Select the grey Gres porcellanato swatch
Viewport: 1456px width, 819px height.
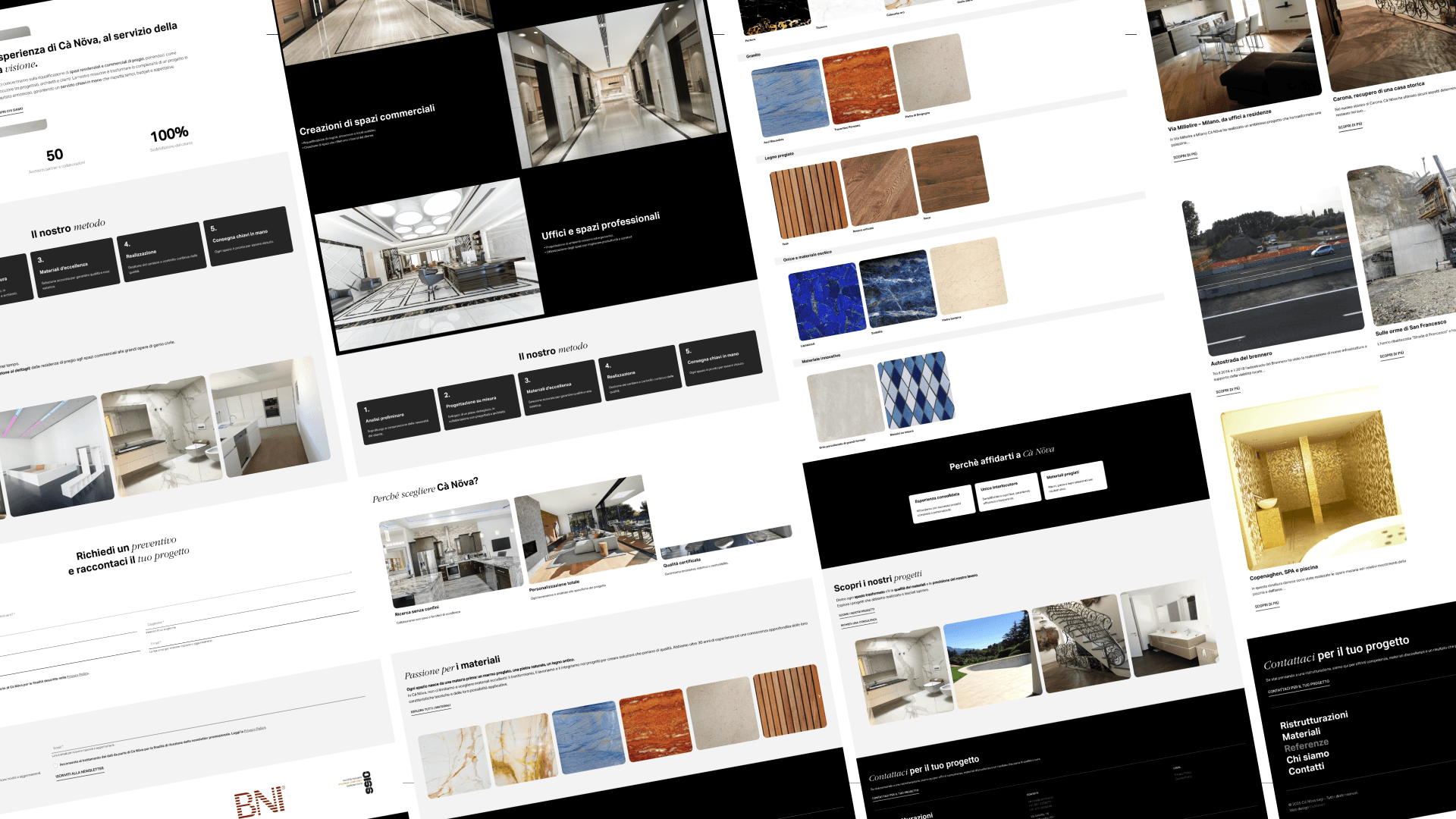click(x=846, y=403)
